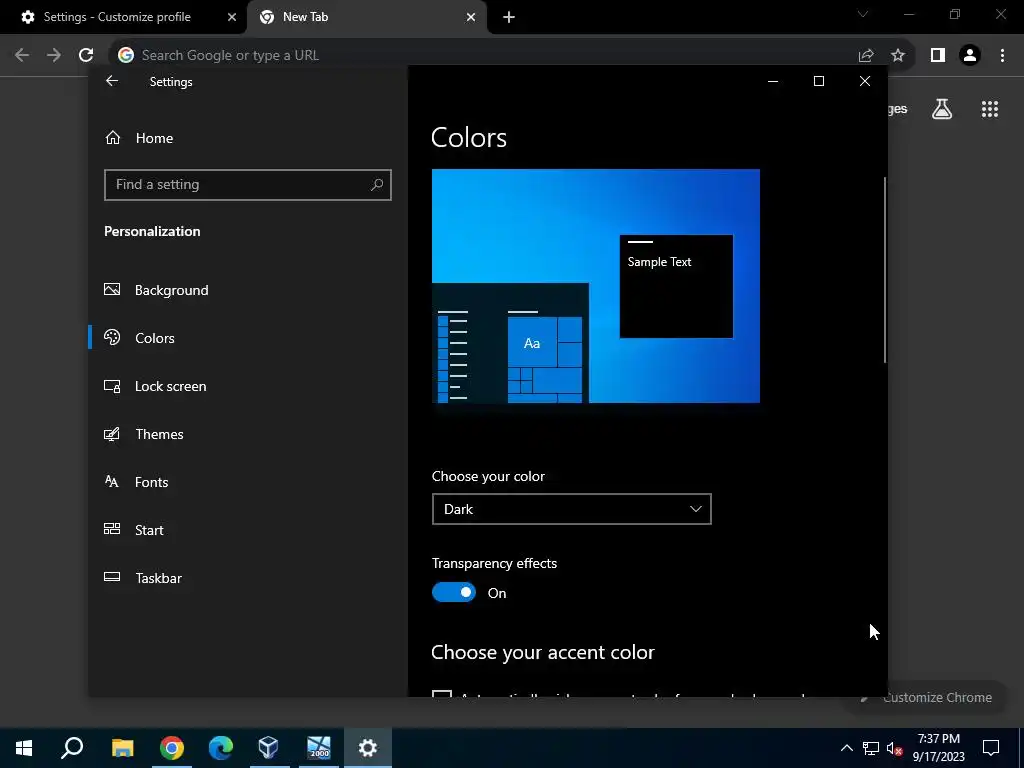Viewport: 1024px width, 768px height.
Task: Maximize the Settings window
Action: 818,81
